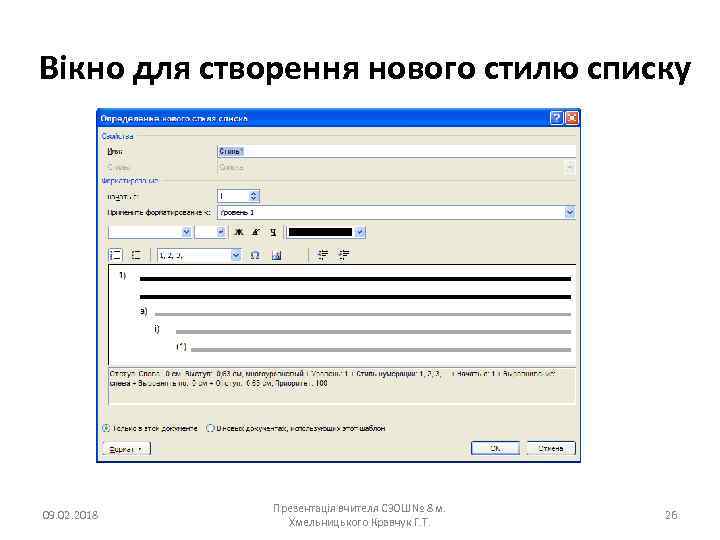This screenshot has height=540, width=720.
Task: Click the preview level 'a)' line
Action: click(x=355, y=313)
